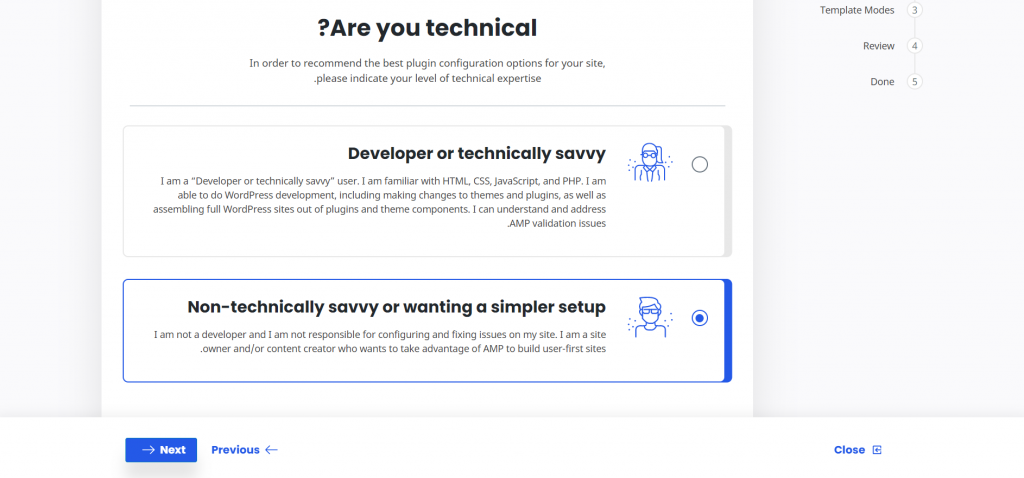
Task: Click the Next button
Action: click(161, 450)
